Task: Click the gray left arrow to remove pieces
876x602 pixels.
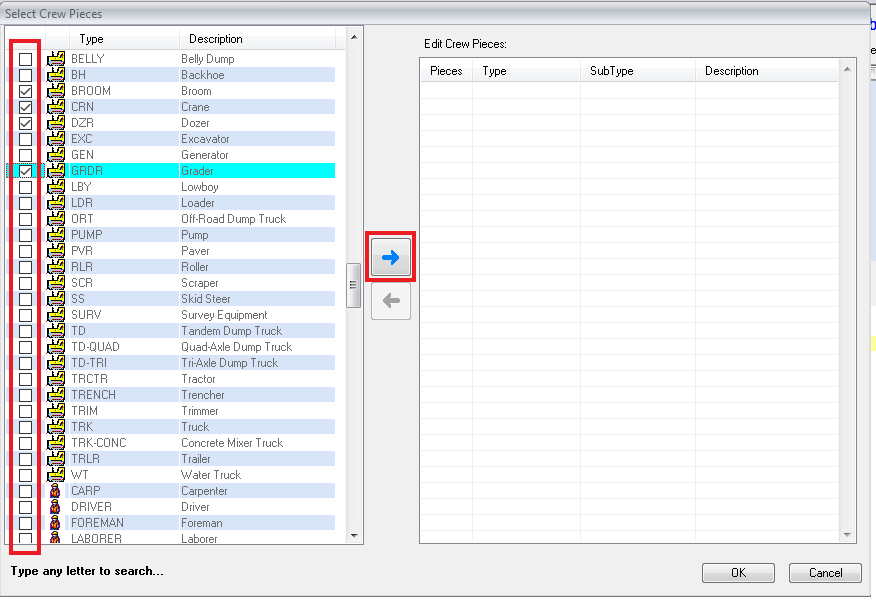Action: point(390,301)
